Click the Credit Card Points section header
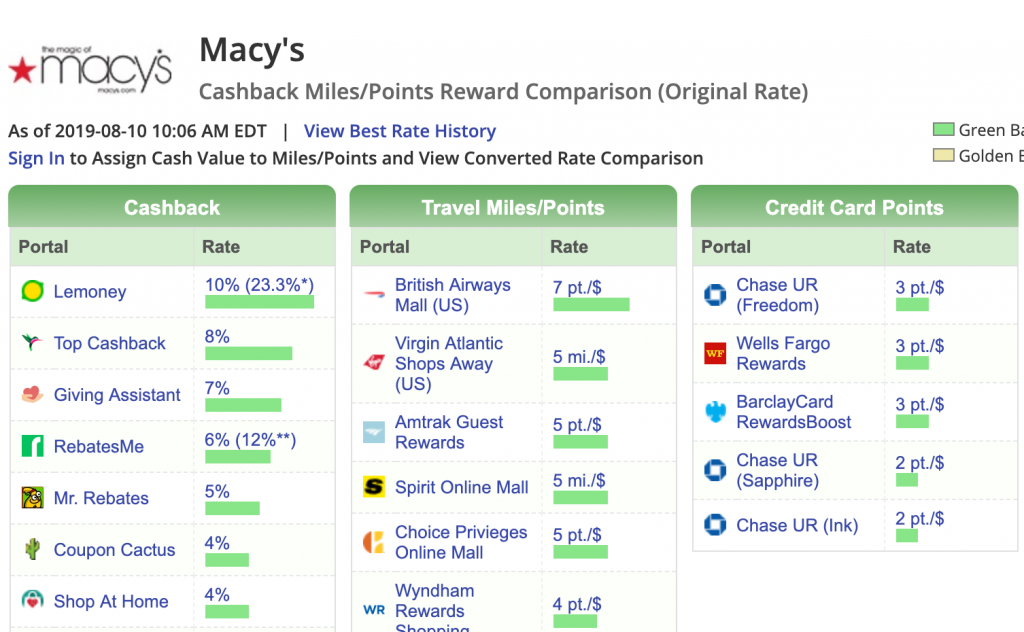Viewport: 1024px width, 632px height. (x=854, y=207)
